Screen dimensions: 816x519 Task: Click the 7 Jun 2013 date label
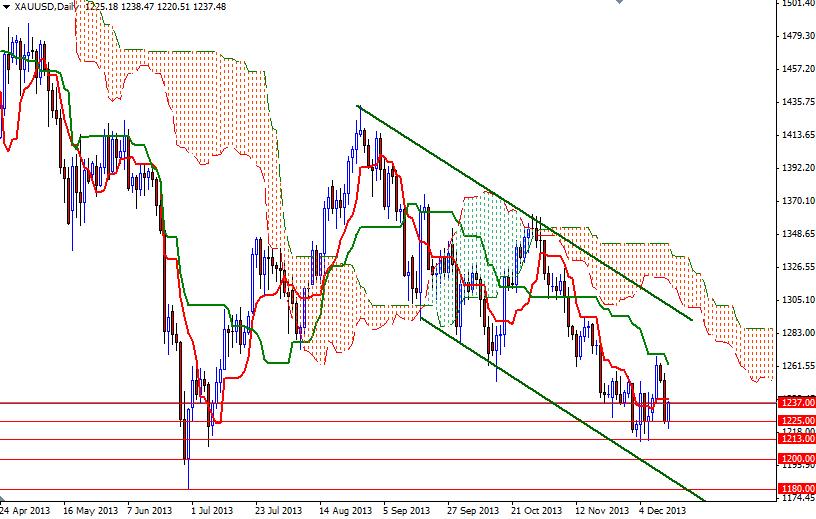tap(149, 511)
